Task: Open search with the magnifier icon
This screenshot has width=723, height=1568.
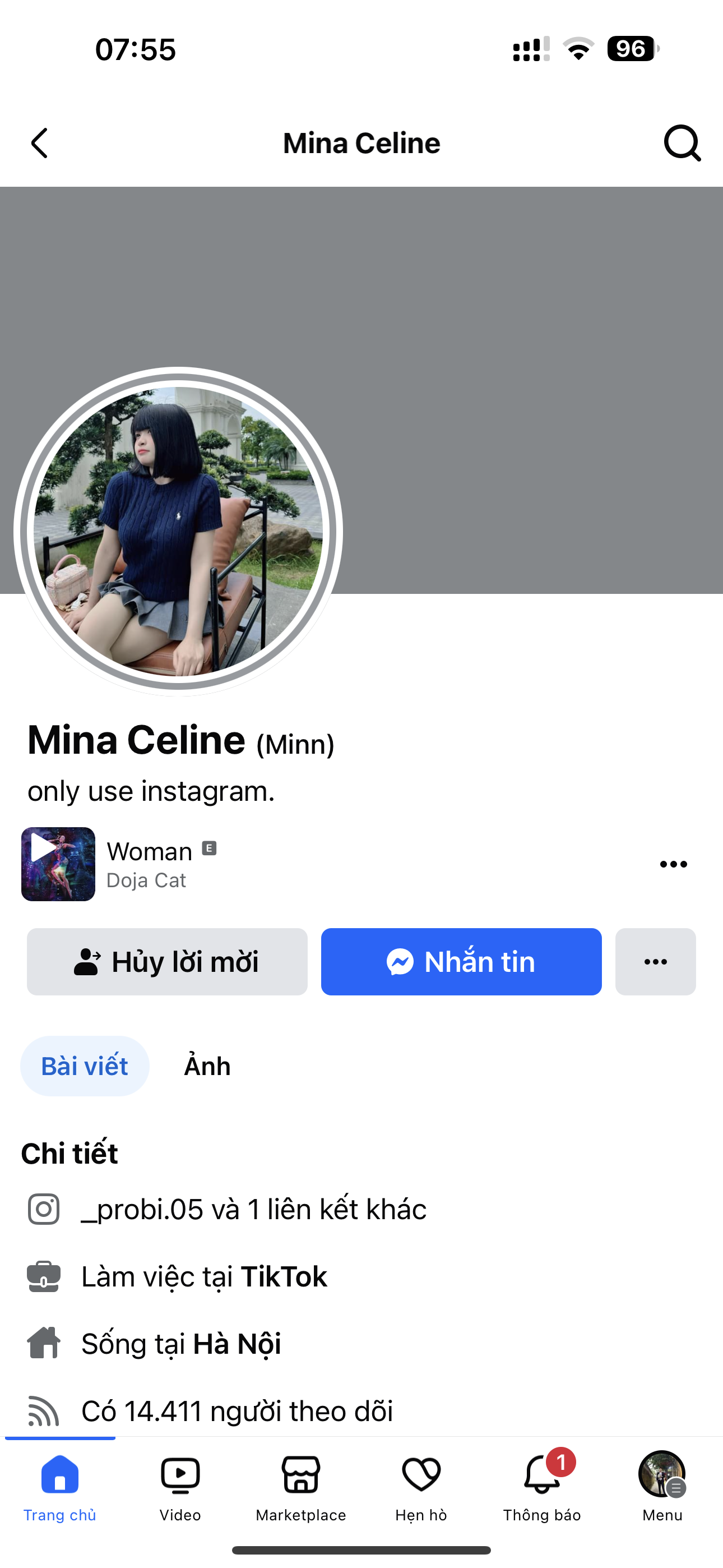Action: (682, 144)
